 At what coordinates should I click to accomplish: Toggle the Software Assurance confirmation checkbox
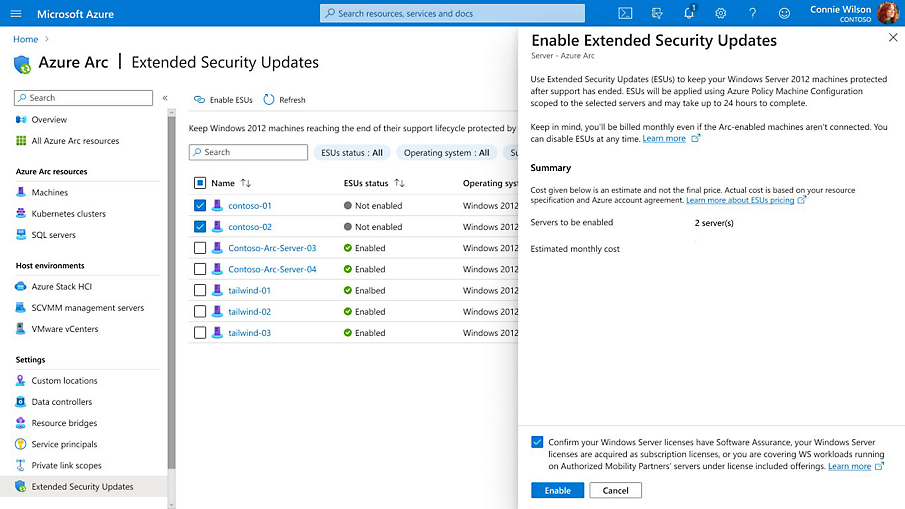coord(538,442)
